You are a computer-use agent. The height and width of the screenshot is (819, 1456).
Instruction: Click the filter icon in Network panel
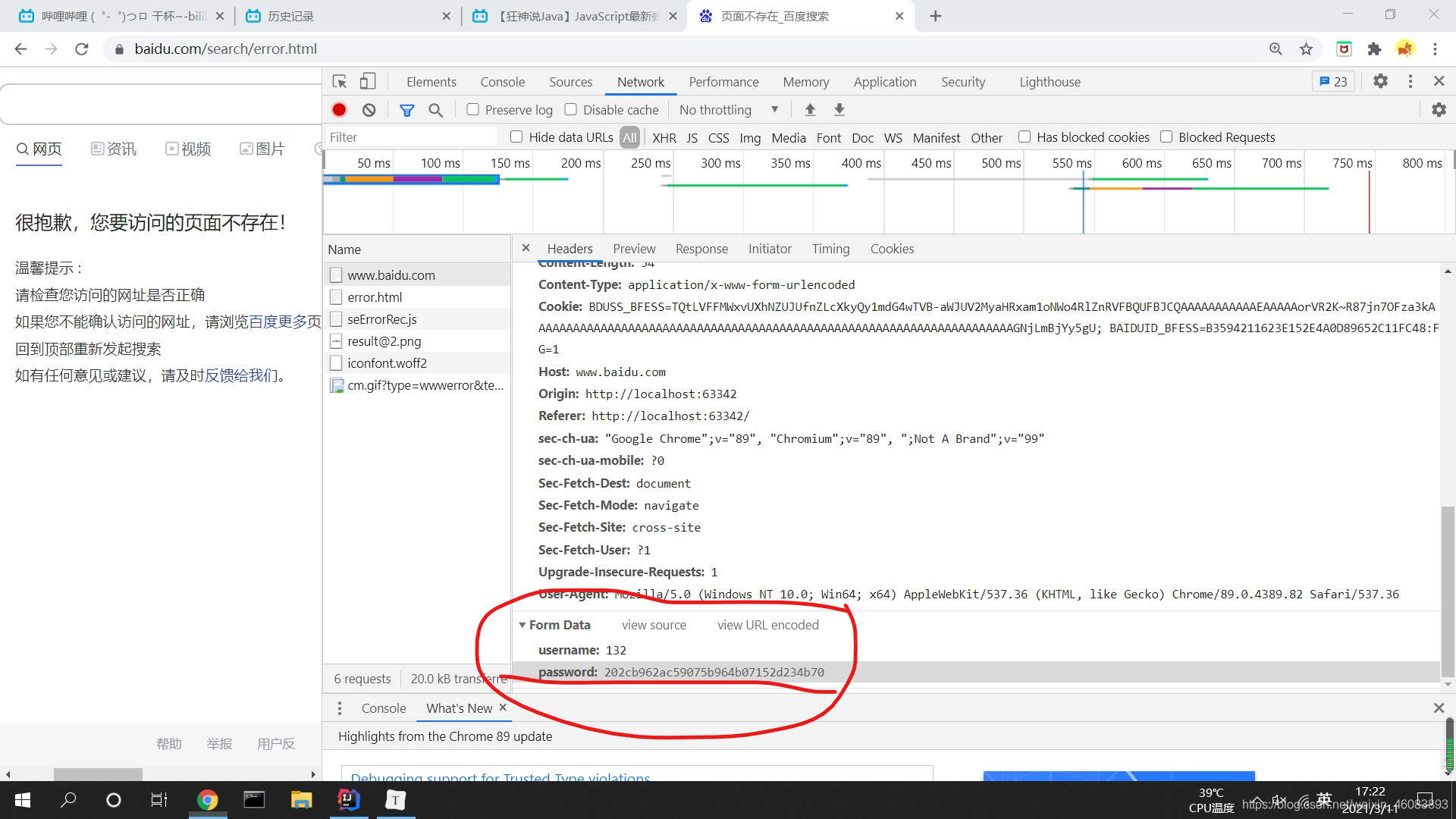pos(407,109)
